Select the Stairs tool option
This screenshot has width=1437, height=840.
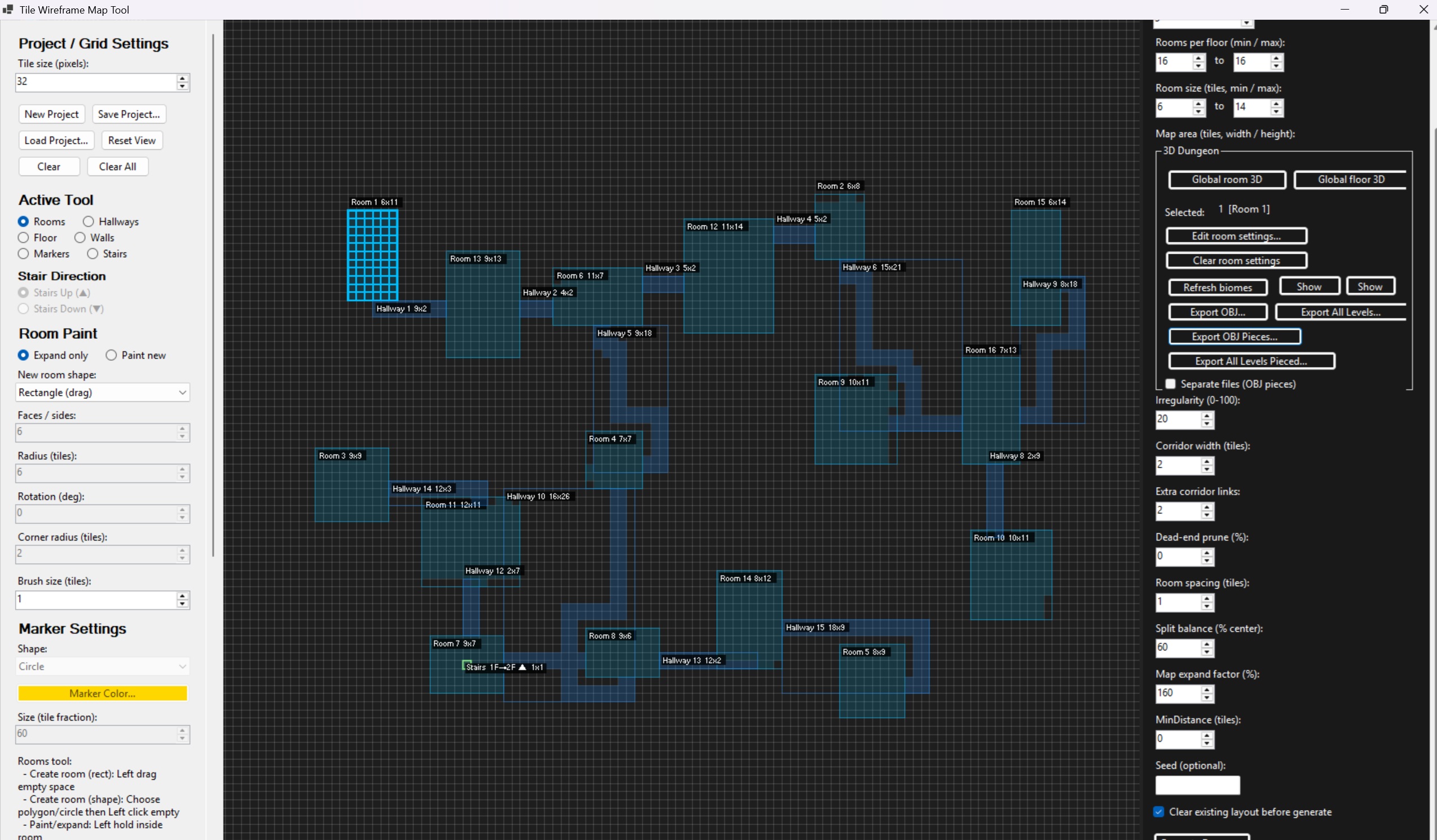pos(93,254)
